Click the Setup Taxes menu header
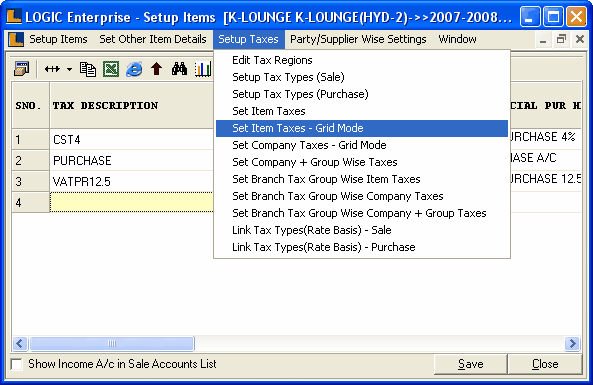 click(248, 39)
